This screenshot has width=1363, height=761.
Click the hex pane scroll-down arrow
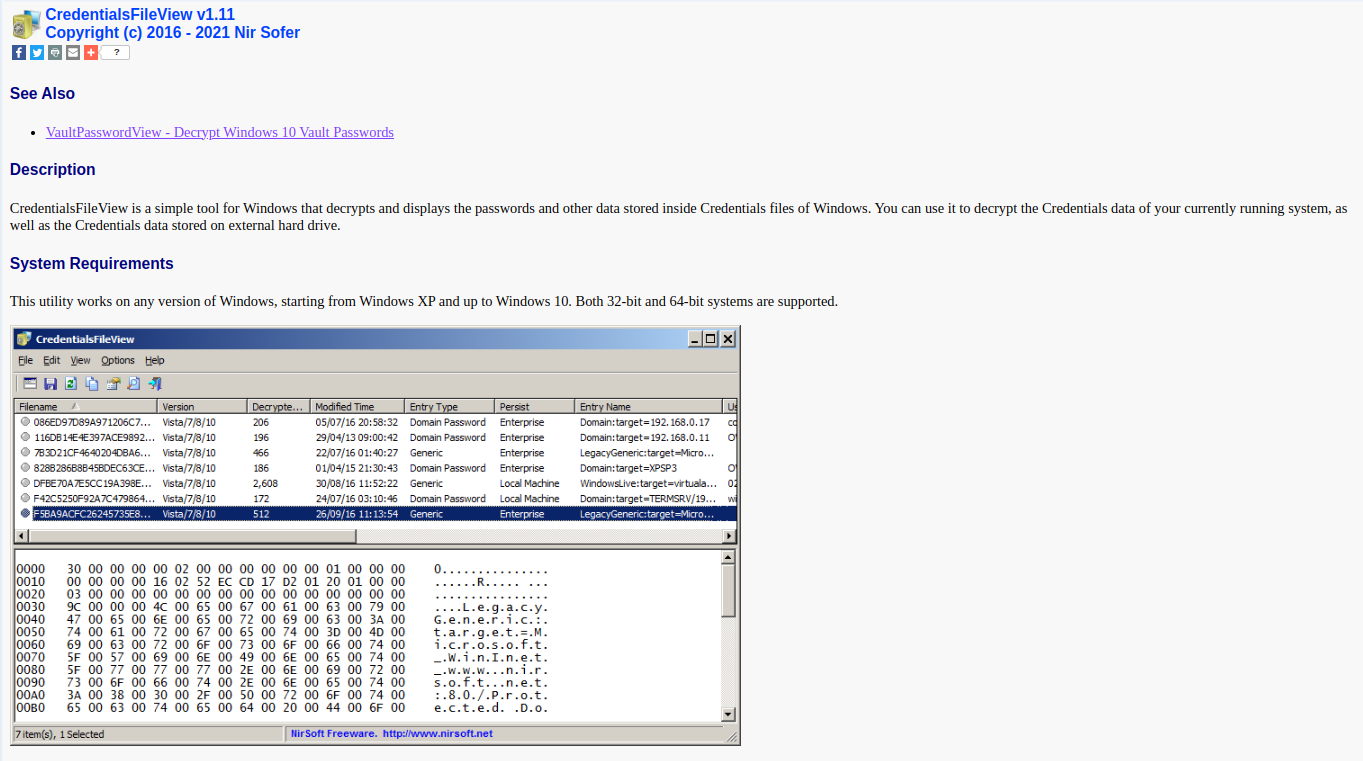728,714
